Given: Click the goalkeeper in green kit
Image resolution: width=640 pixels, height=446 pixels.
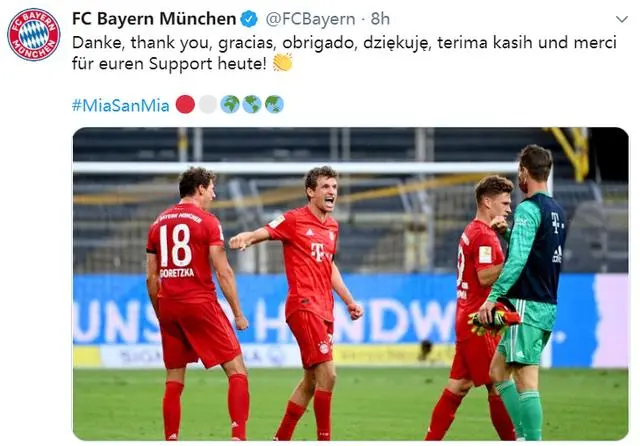Looking at the screenshot, I should tap(524, 292).
